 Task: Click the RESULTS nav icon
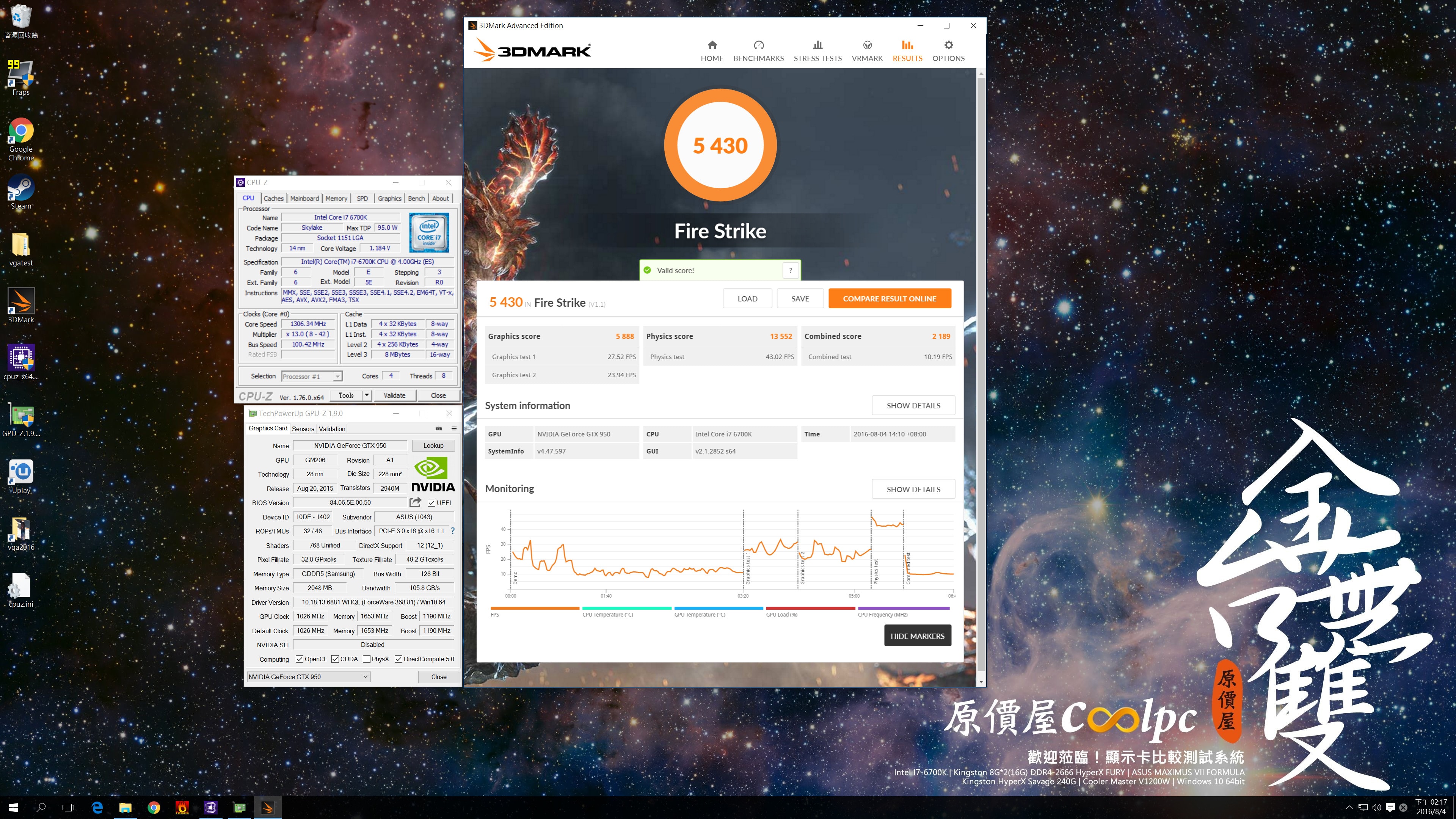pos(907,45)
